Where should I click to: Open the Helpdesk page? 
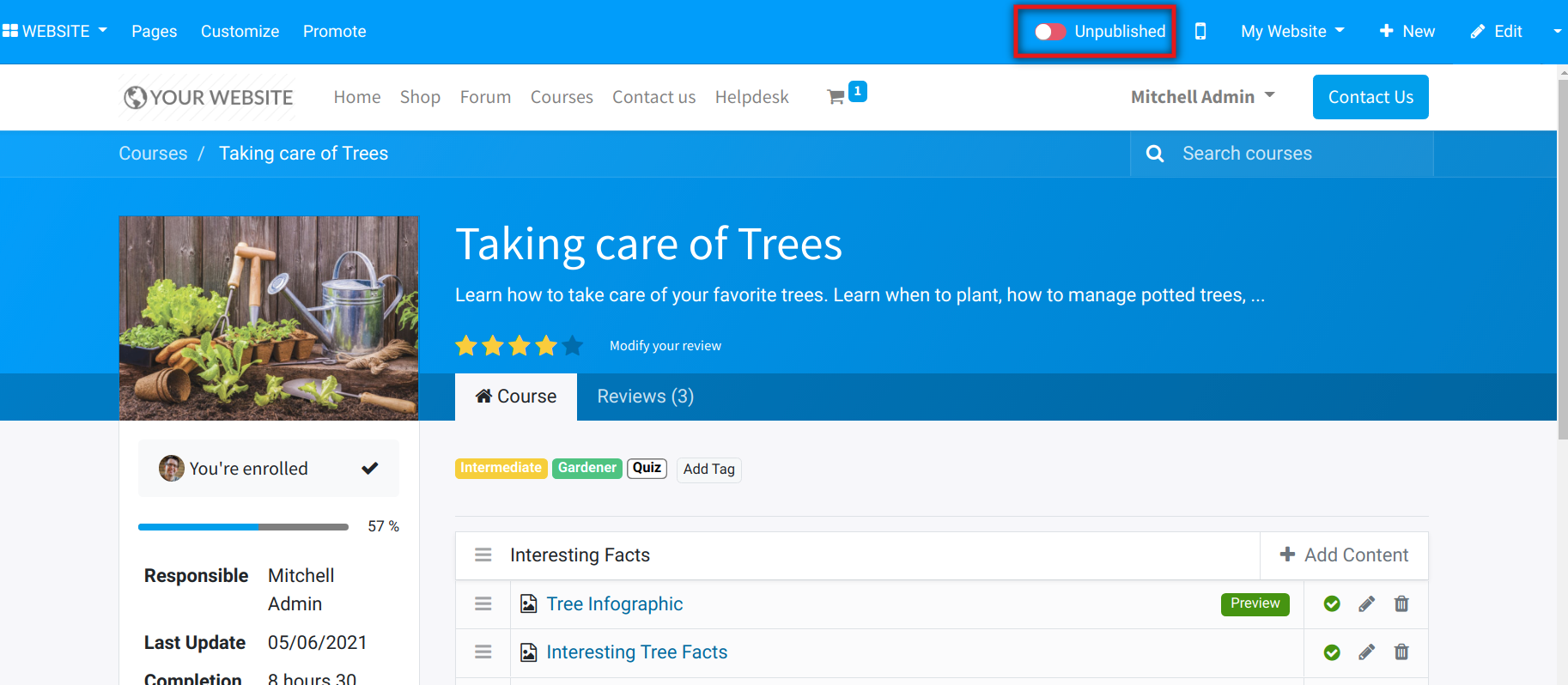[x=752, y=97]
